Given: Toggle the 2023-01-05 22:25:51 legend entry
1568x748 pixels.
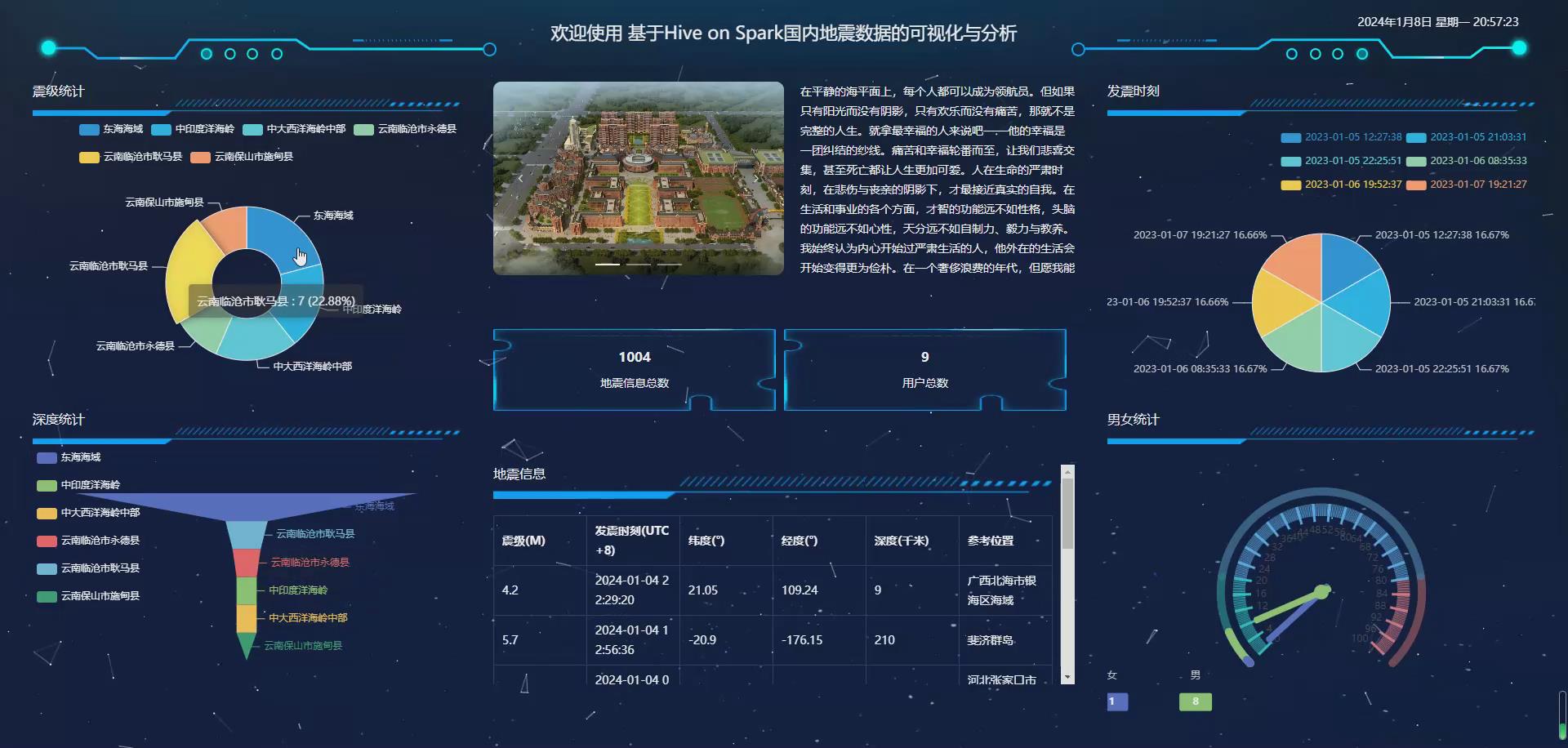Looking at the screenshot, I should (1341, 161).
